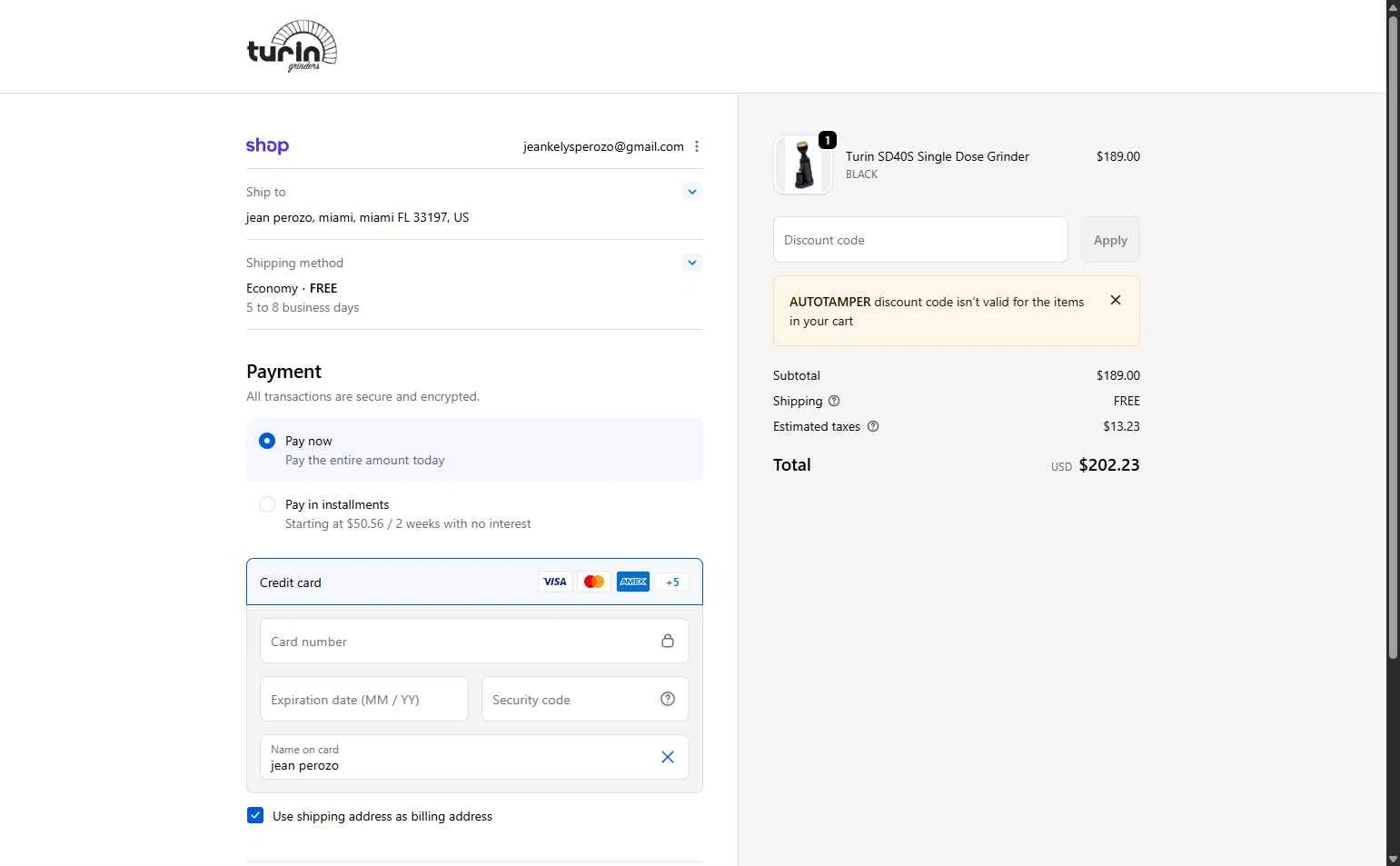The image size is (1400, 866).
Task: Show the +5 additional card brands
Action: tap(672, 582)
